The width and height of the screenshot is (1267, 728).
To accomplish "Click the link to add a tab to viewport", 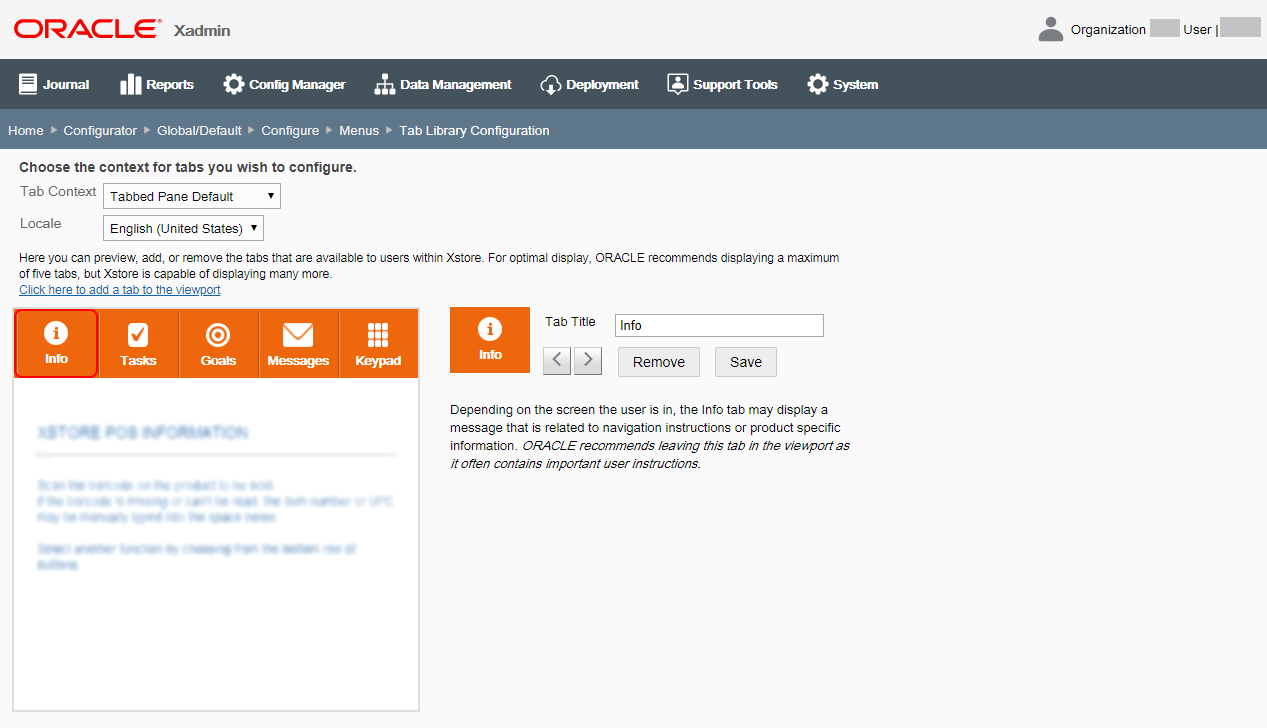I will pos(120,290).
